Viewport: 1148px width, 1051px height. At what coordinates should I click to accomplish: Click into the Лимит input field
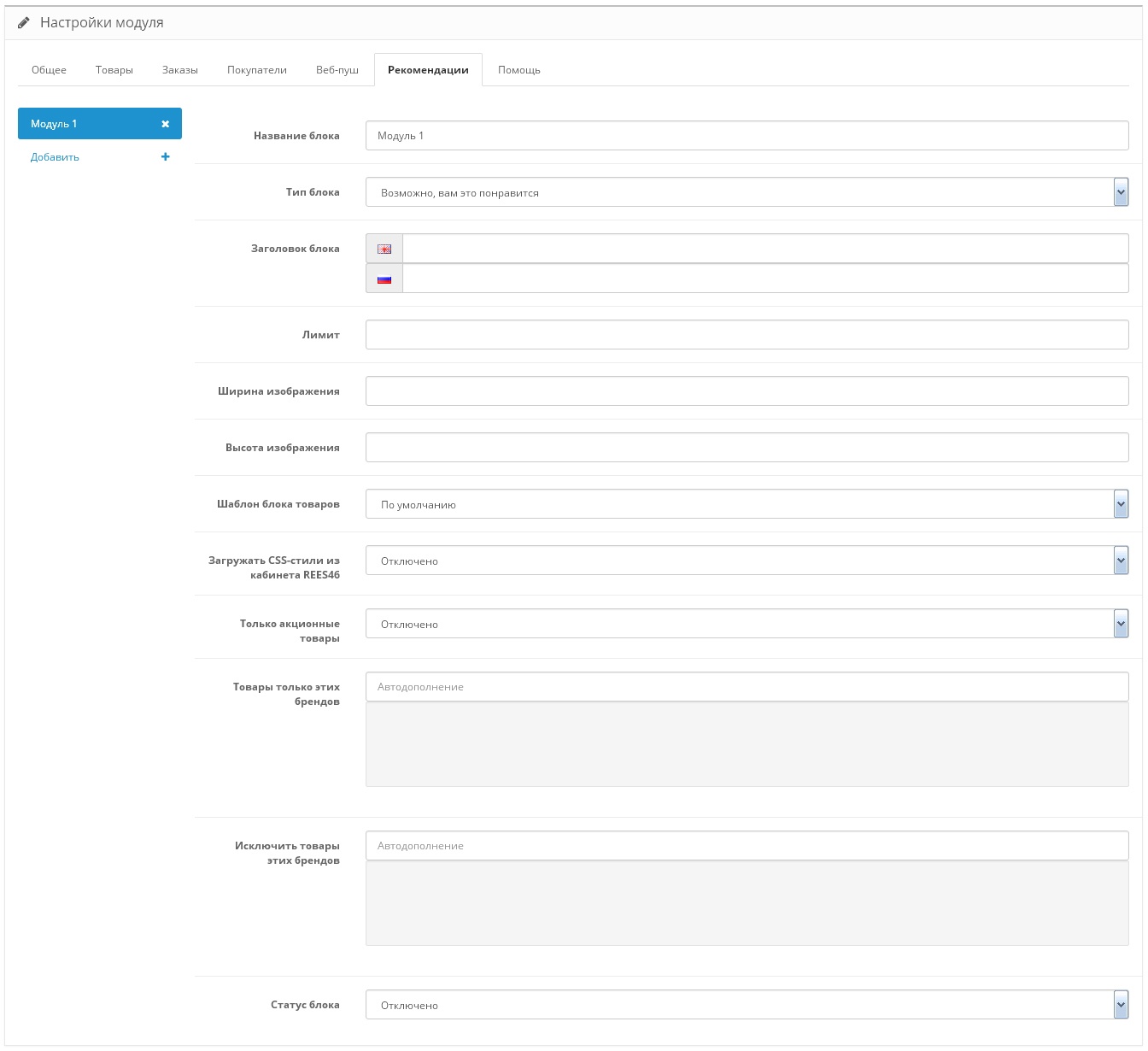pos(747,335)
